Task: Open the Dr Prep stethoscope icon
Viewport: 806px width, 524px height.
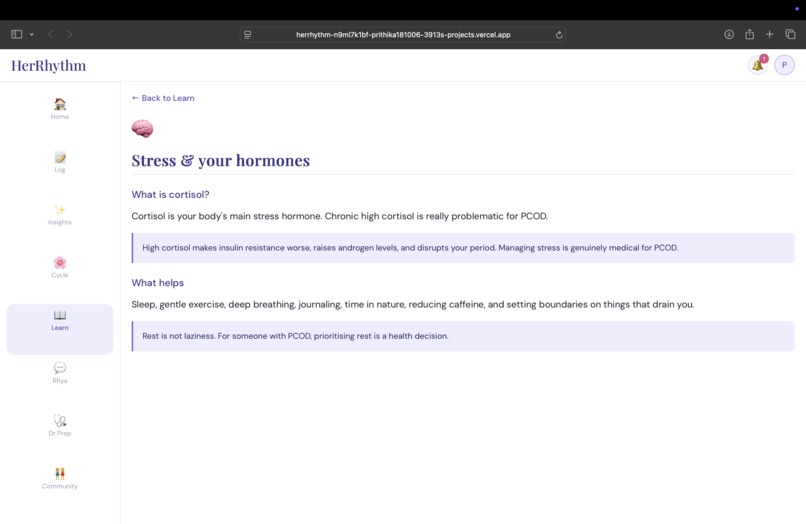Action: 60,421
